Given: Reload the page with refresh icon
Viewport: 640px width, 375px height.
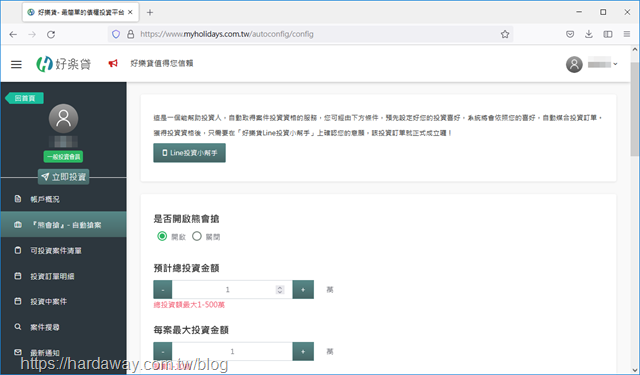Looking at the screenshot, I should 51,35.
